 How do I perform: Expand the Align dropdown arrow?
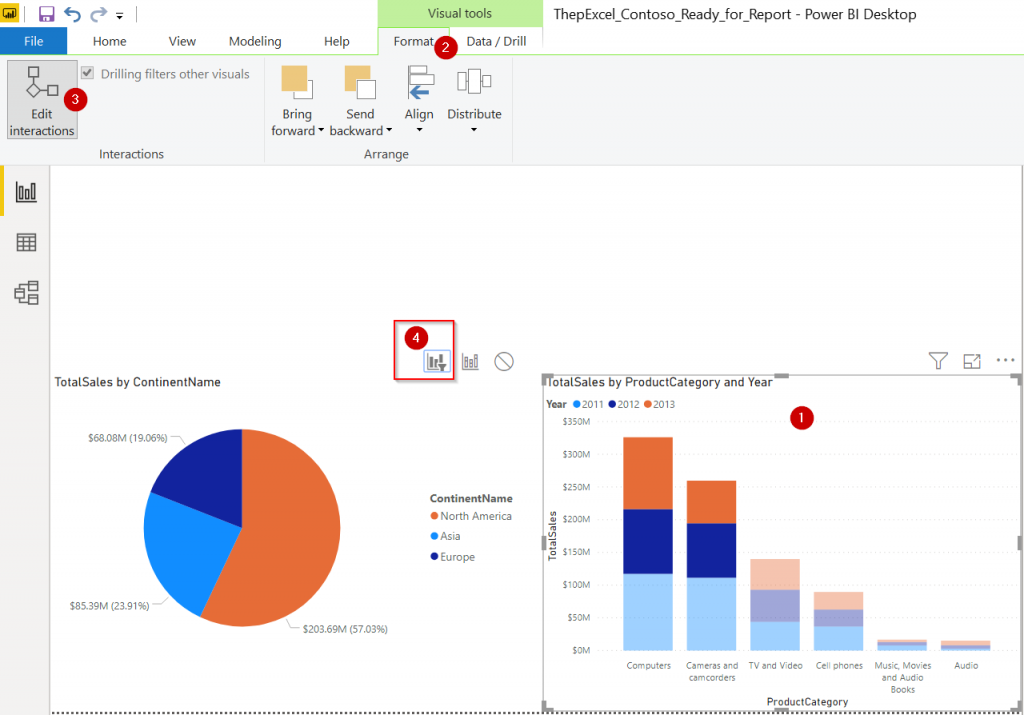(x=419, y=130)
